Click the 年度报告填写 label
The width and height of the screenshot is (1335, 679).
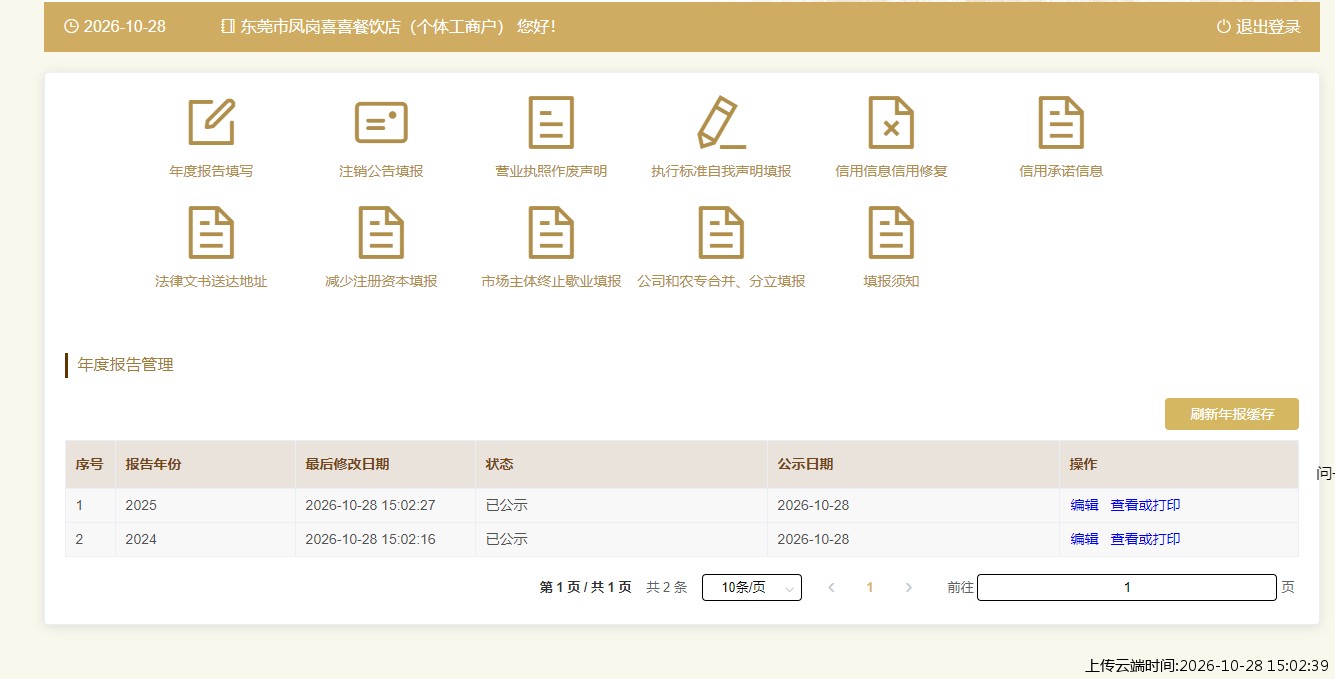tap(211, 171)
